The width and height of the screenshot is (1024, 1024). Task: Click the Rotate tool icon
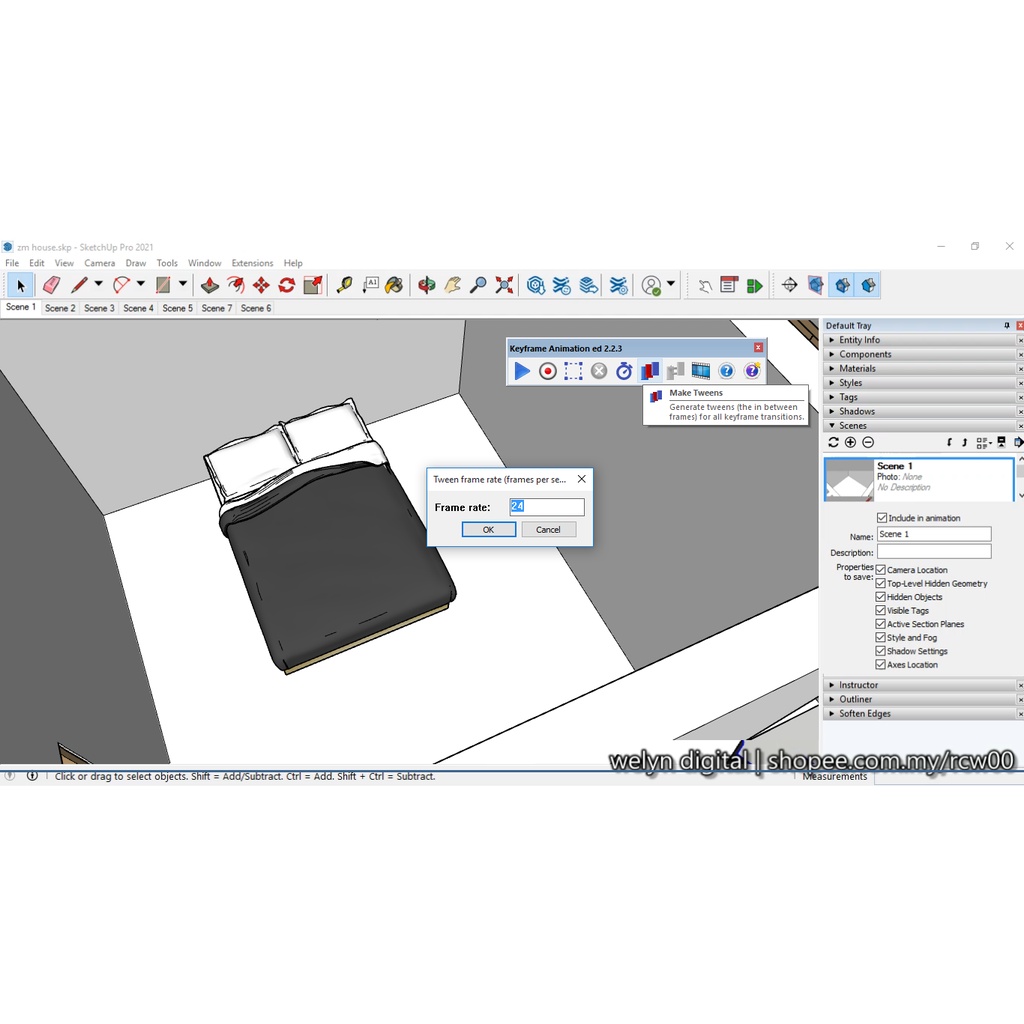click(287, 285)
